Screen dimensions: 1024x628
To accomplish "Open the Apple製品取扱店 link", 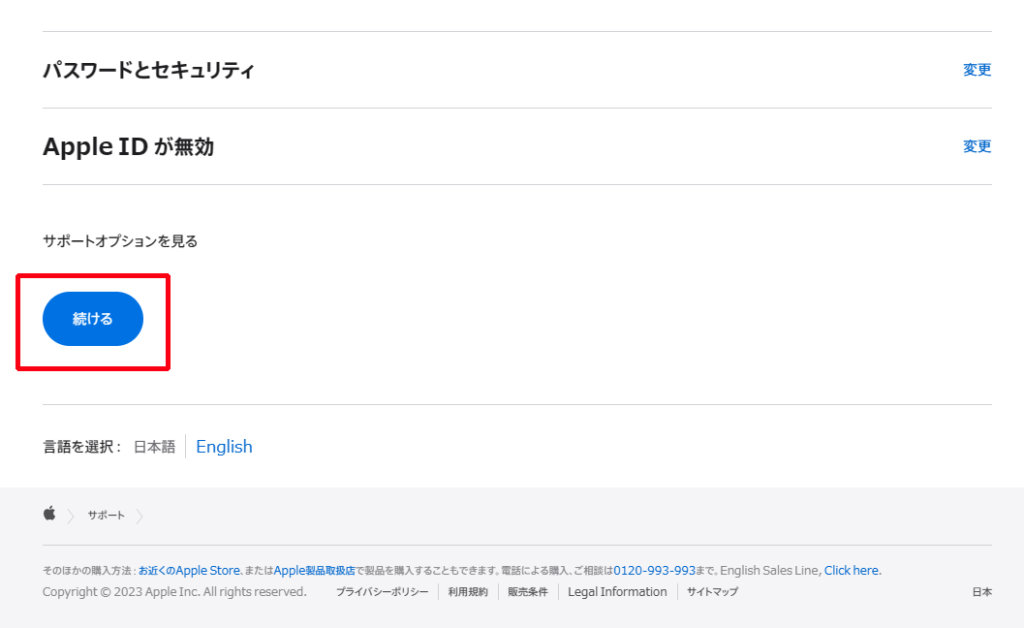I will click(x=314, y=570).
